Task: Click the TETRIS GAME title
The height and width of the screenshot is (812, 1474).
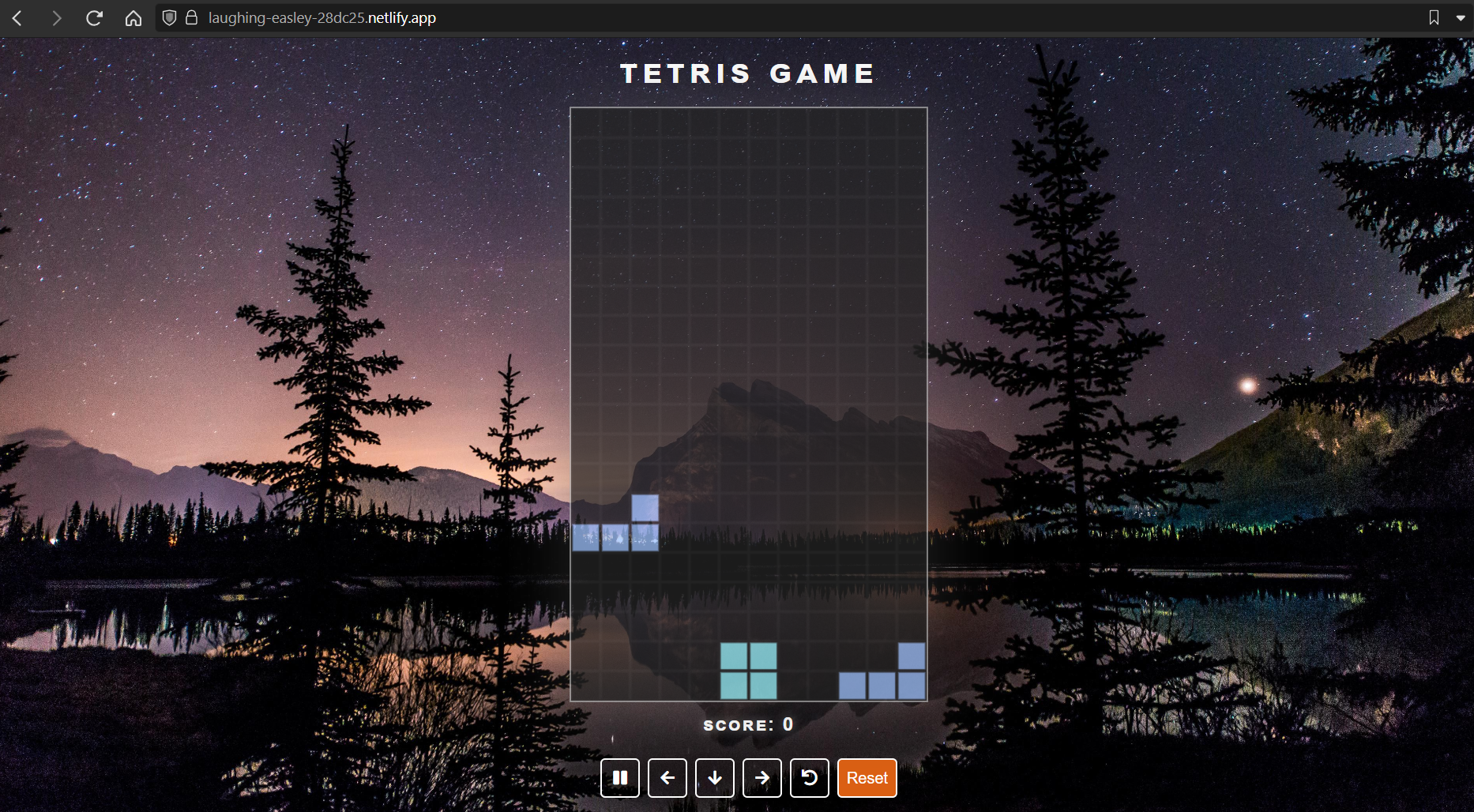Action: [747, 73]
